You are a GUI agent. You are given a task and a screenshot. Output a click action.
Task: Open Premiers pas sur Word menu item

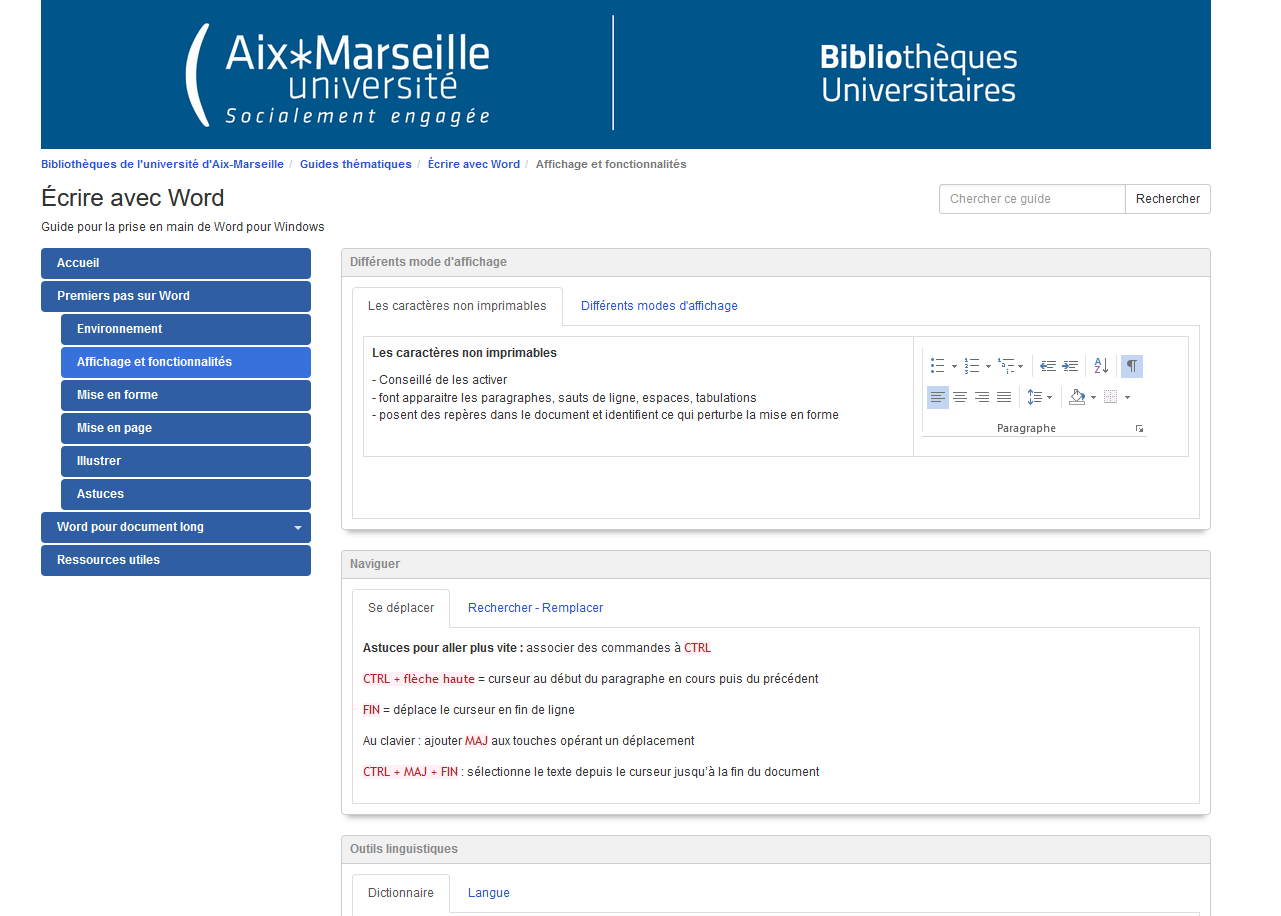(176, 296)
